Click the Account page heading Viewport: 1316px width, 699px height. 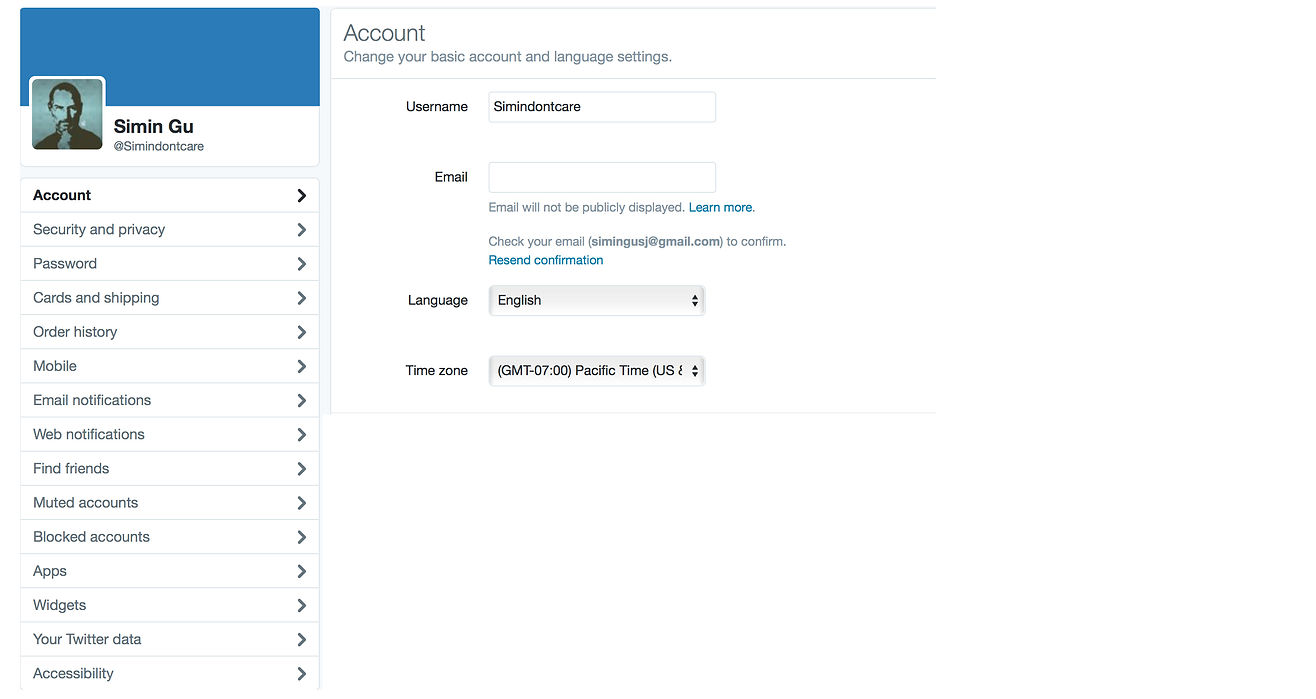tap(384, 33)
